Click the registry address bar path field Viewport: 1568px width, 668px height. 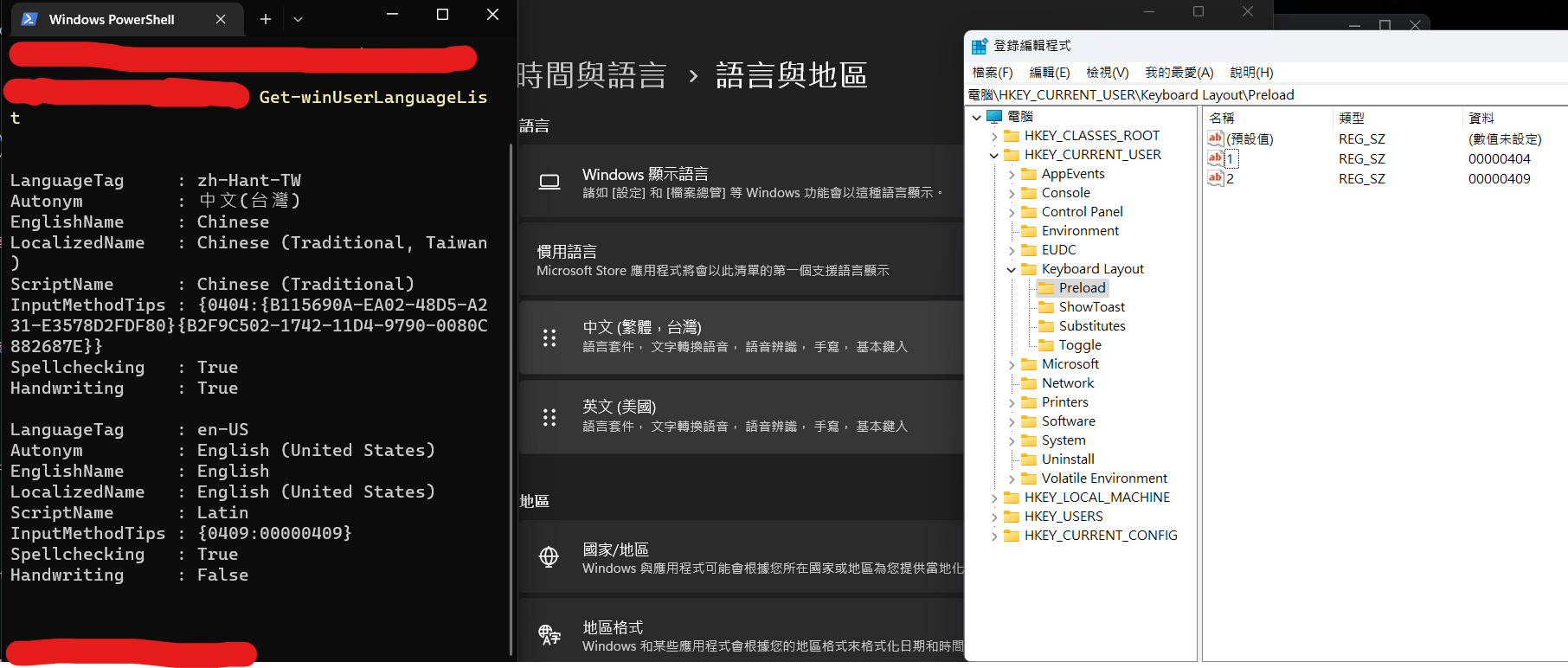(x=1268, y=95)
